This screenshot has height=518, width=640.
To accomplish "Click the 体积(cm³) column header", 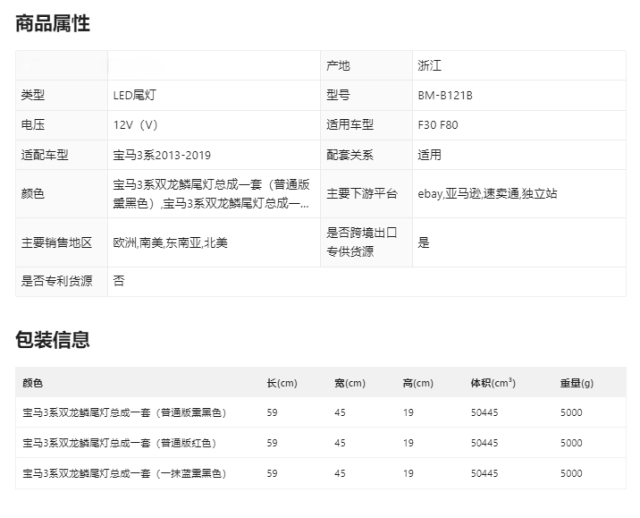I will click(492, 384).
